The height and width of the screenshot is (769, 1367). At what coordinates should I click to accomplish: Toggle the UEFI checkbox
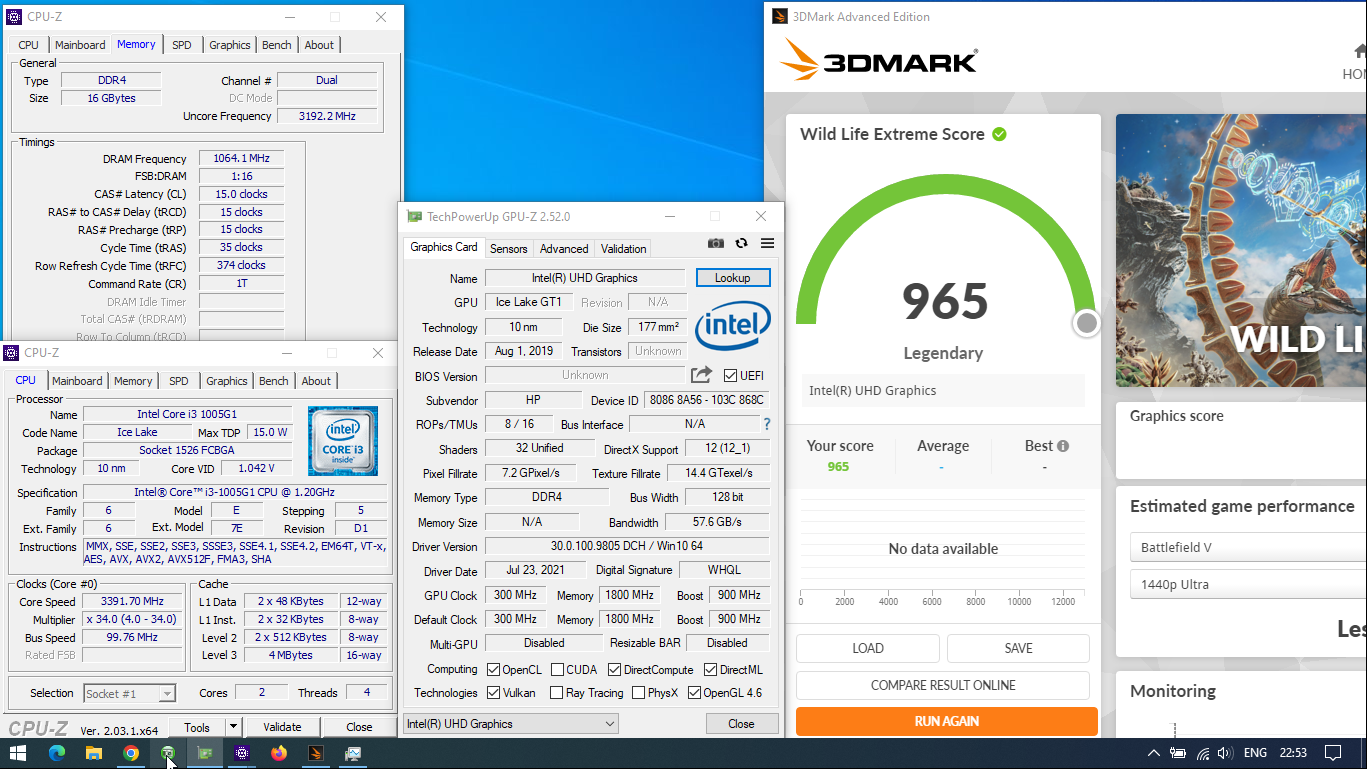730,376
